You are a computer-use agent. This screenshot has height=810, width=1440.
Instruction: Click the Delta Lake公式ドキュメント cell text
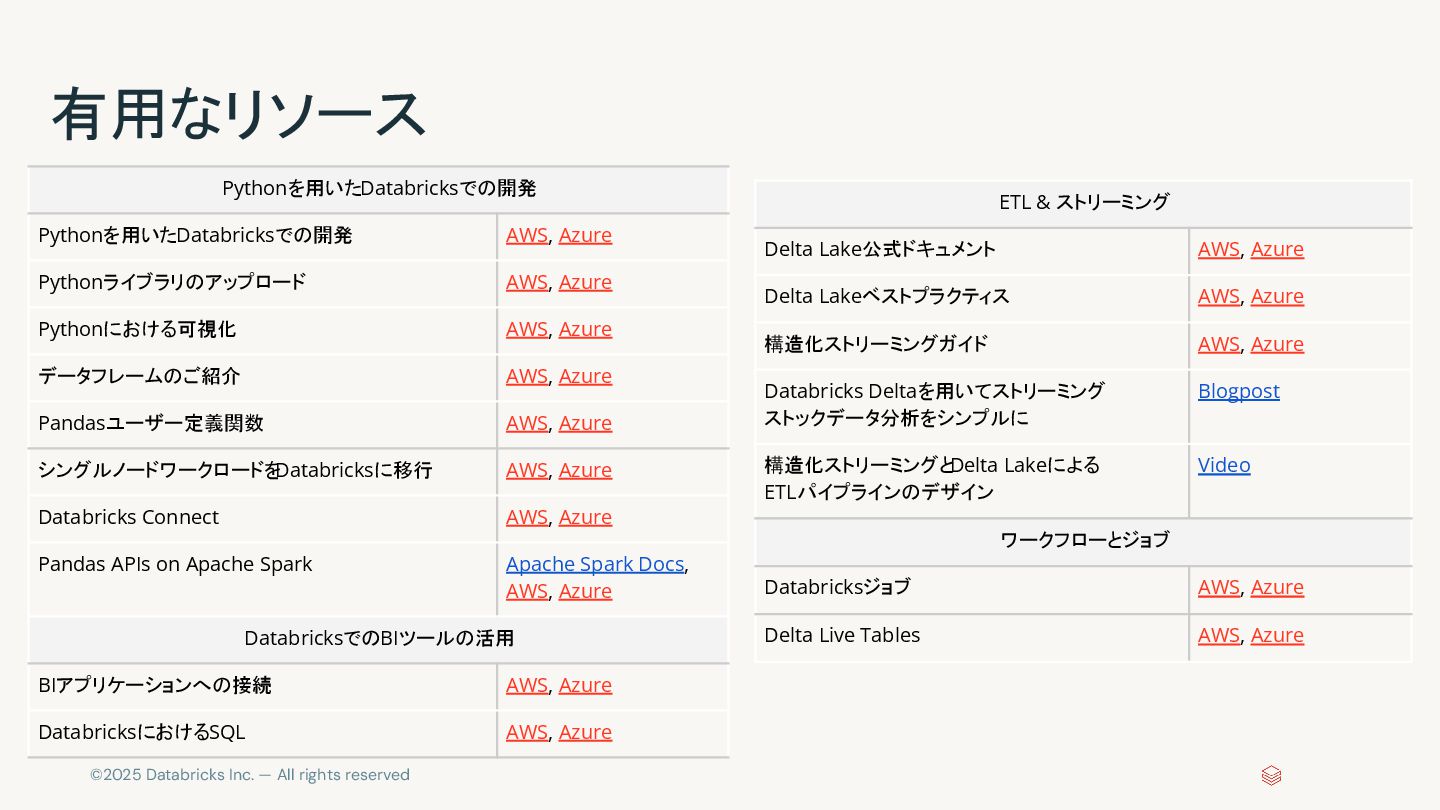coord(880,249)
